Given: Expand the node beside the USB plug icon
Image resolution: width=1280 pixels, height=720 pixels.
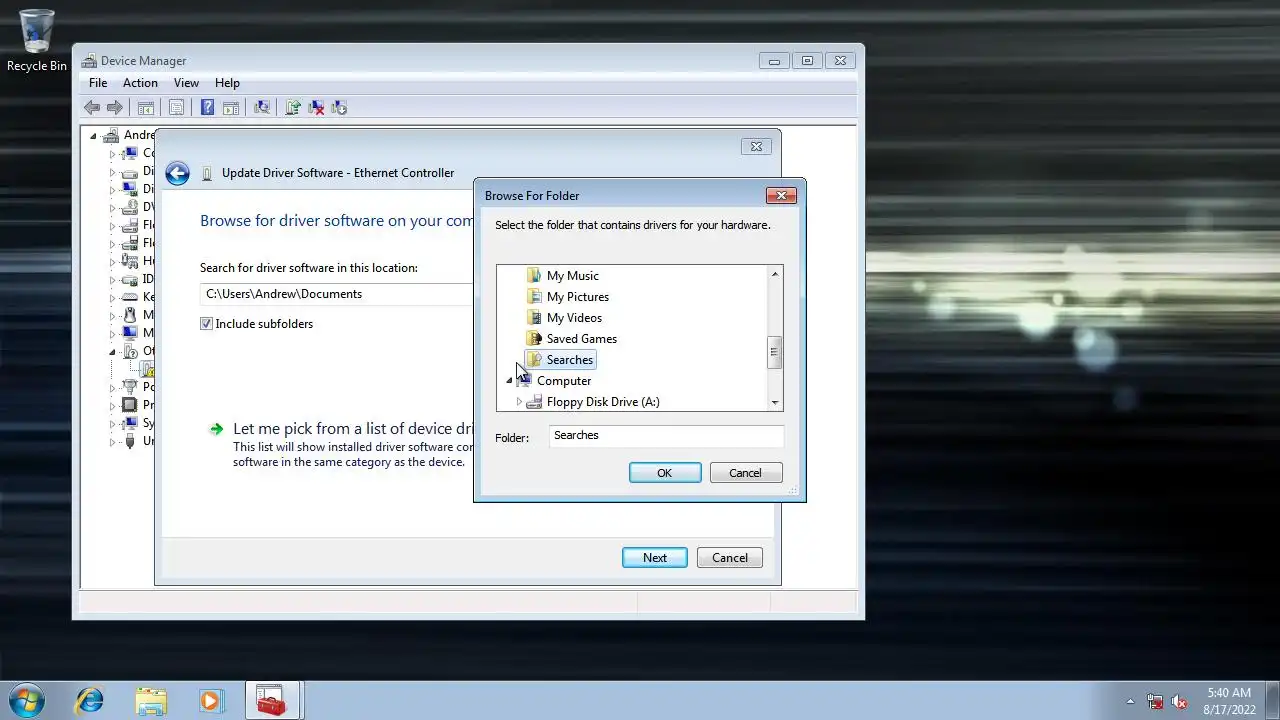Looking at the screenshot, I should [x=112, y=441].
